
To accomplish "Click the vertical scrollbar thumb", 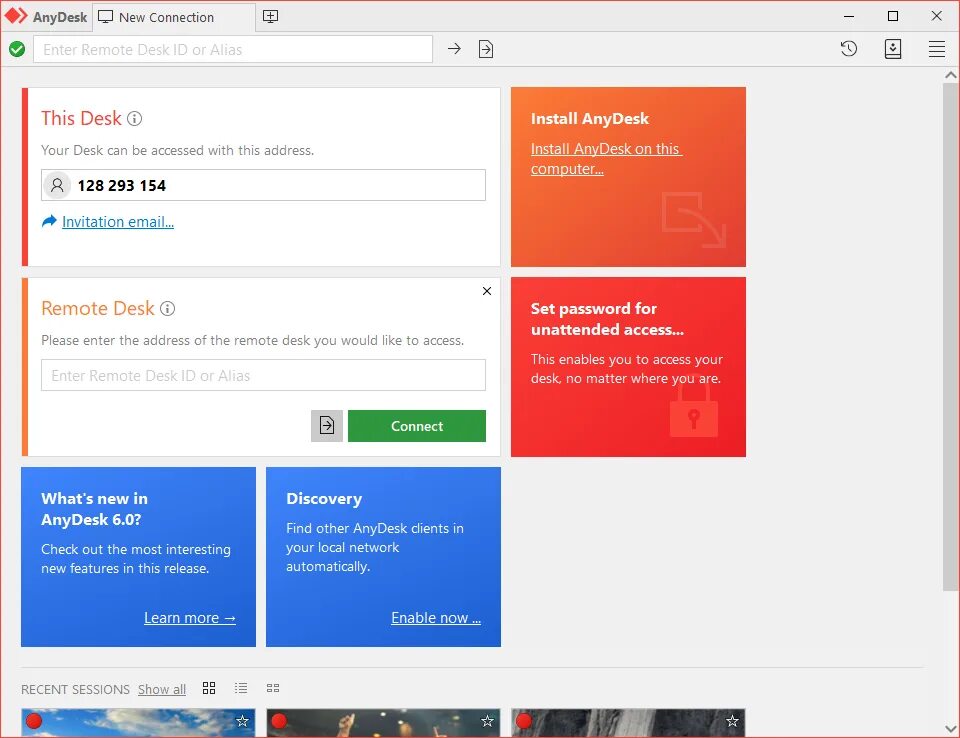I will point(950,337).
